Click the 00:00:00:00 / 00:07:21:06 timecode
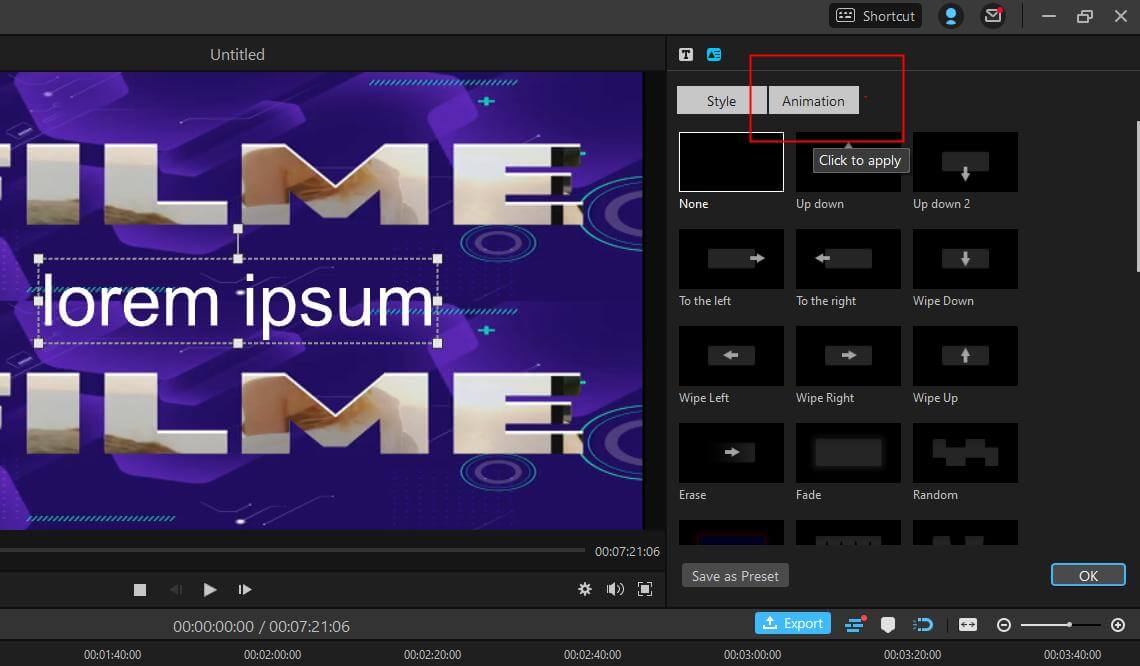 click(261, 626)
